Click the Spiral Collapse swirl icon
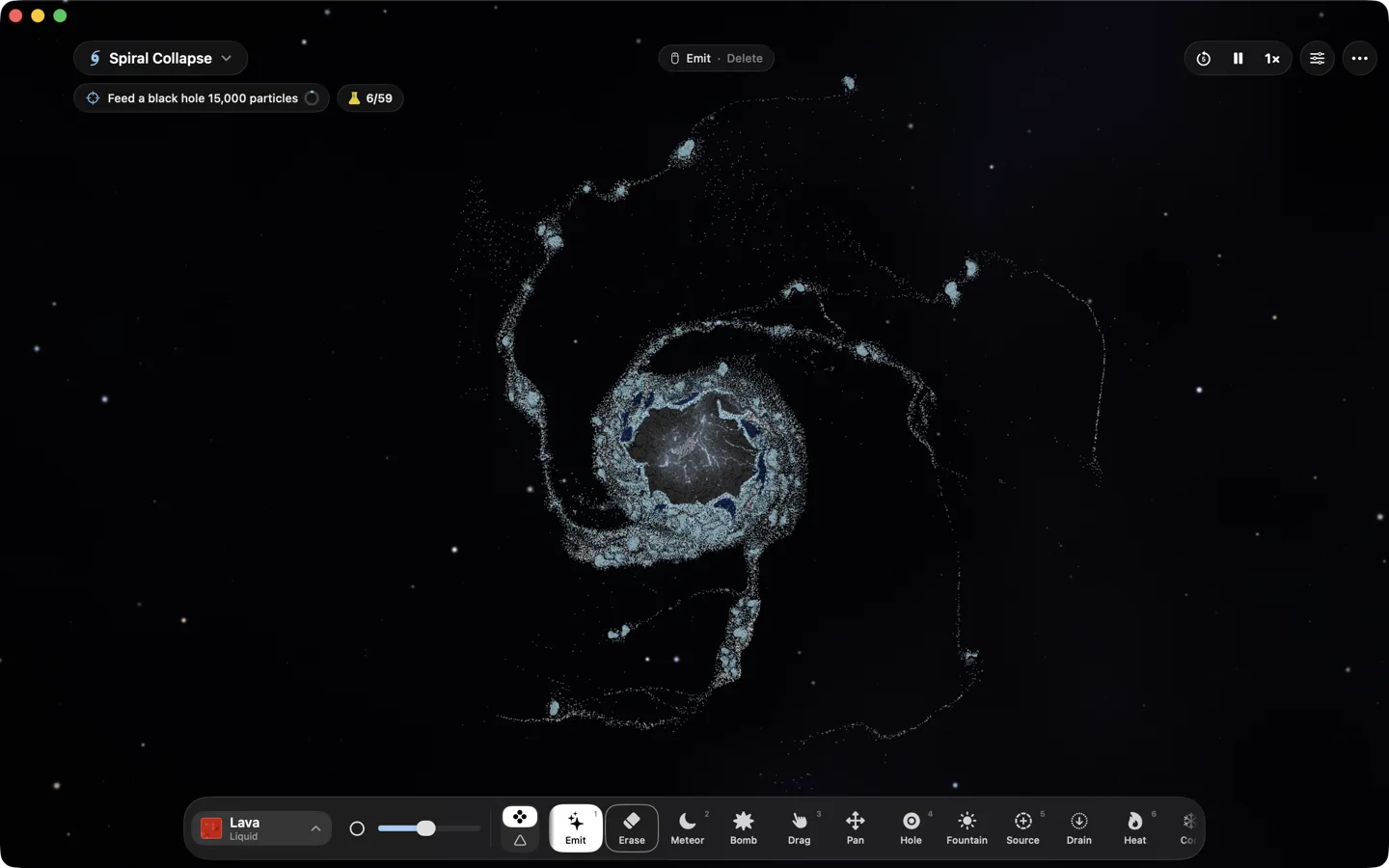Image resolution: width=1389 pixels, height=868 pixels. point(95,59)
